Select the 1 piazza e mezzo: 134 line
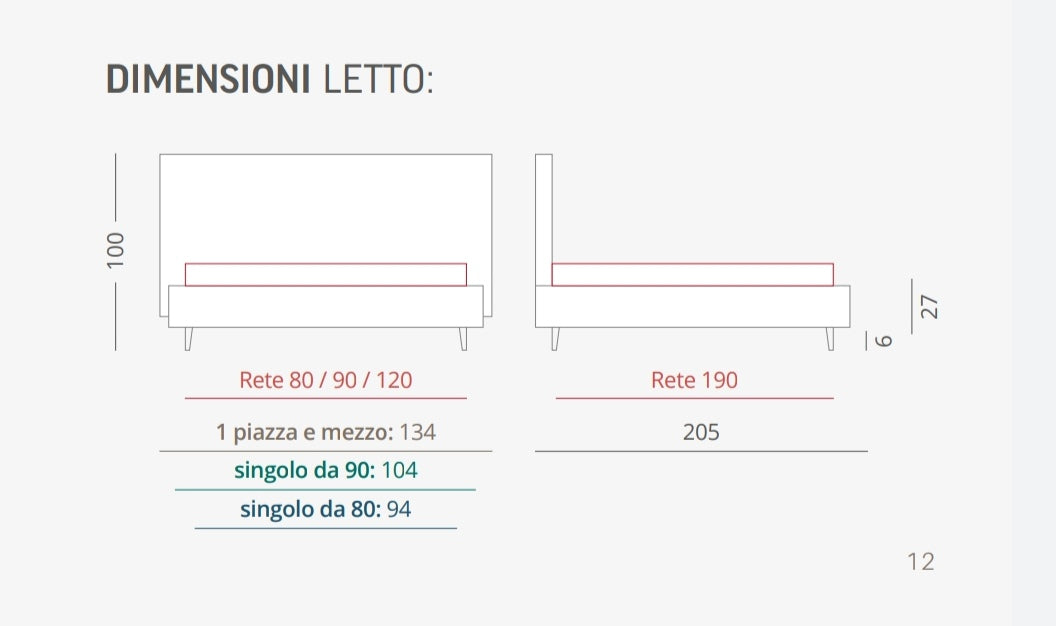This screenshot has width=1056, height=626. [x=325, y=432]
